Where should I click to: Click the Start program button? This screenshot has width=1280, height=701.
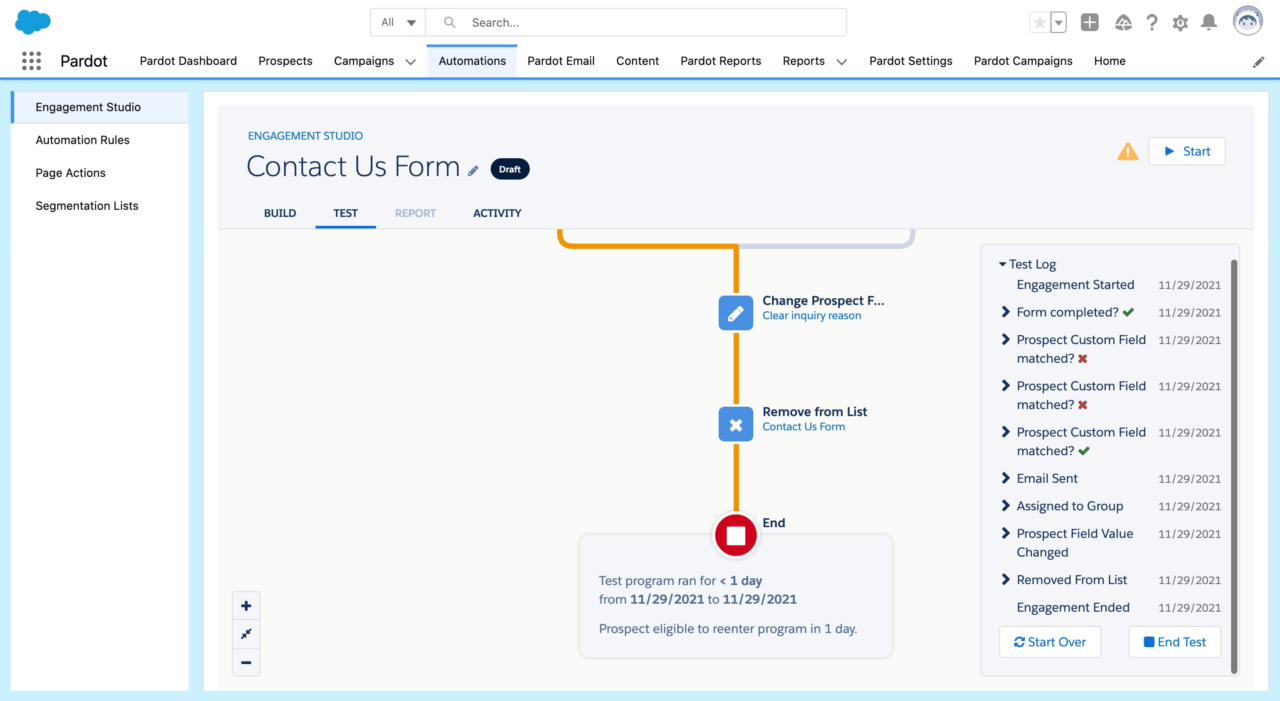[1187, 151]
